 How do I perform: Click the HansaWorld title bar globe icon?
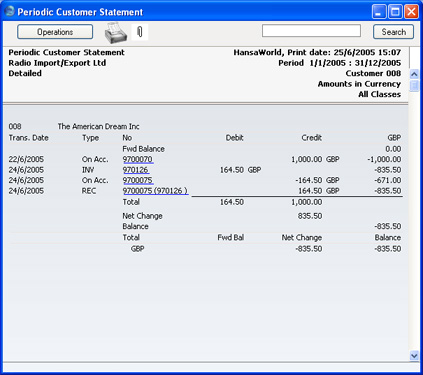pos(10,11)
